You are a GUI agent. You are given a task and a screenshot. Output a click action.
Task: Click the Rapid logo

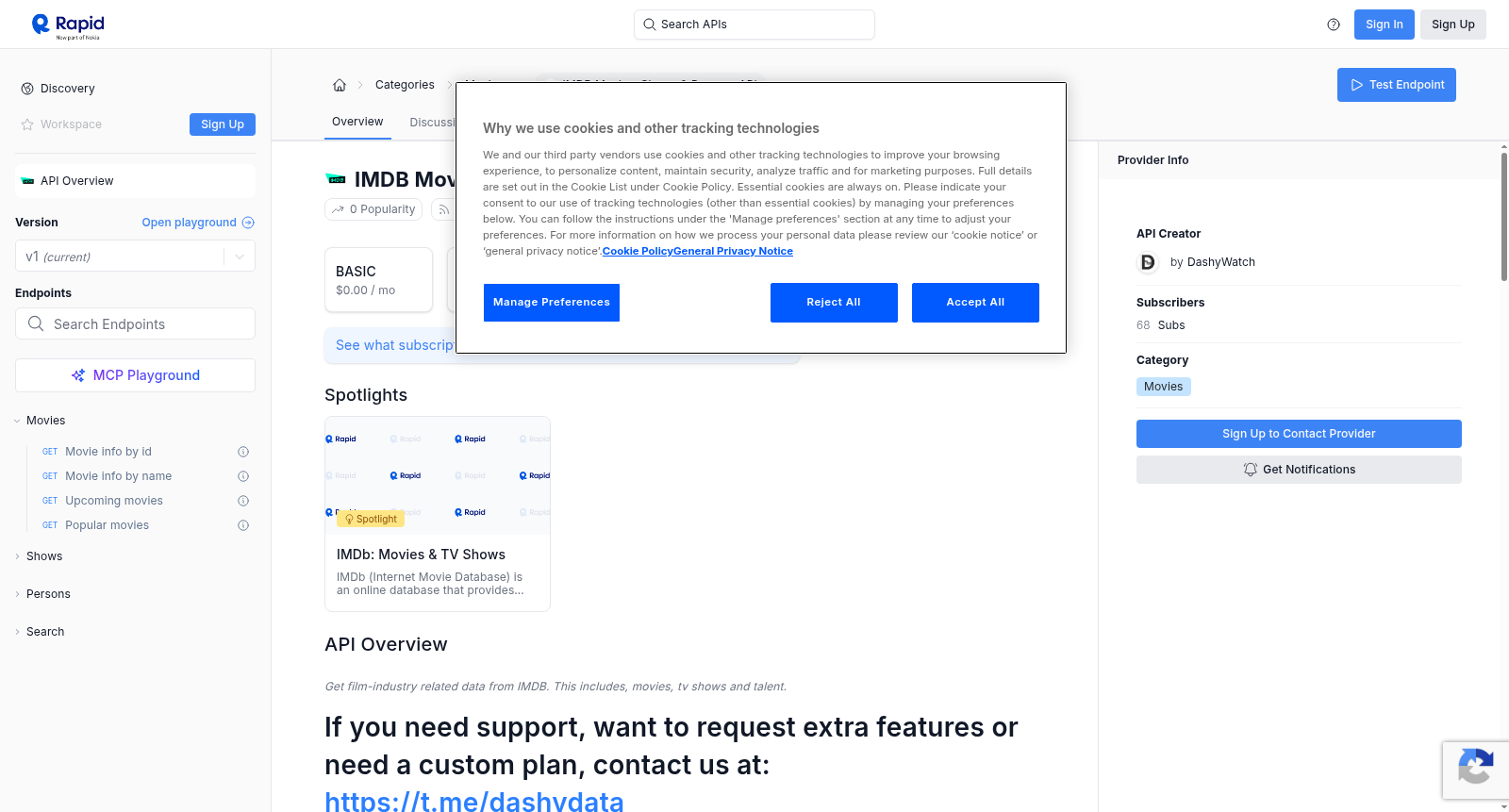coord(68,25)
